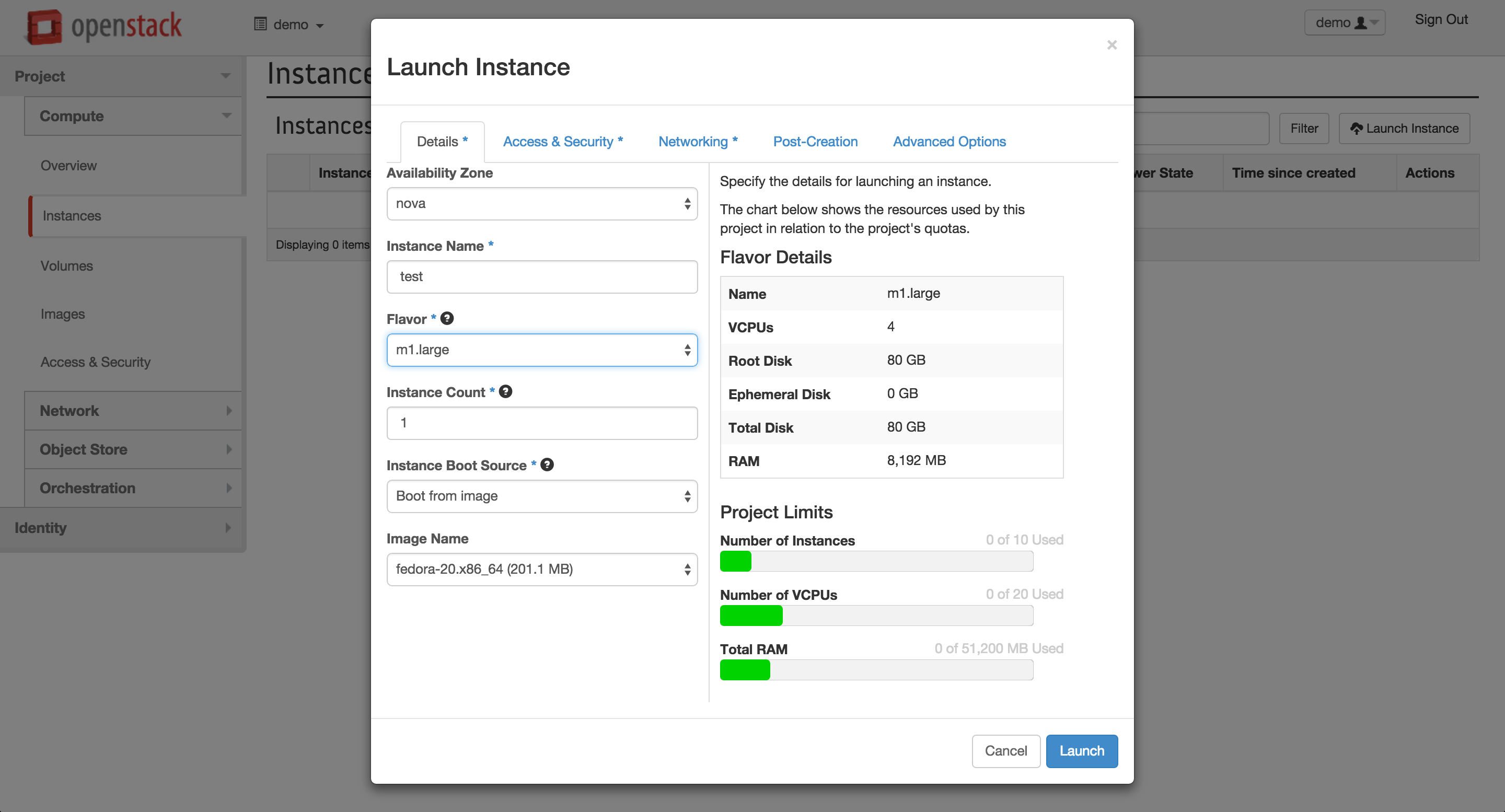Open Volumes in the sidebar
Screen dimensions: 1505x812
coord(66,266)
